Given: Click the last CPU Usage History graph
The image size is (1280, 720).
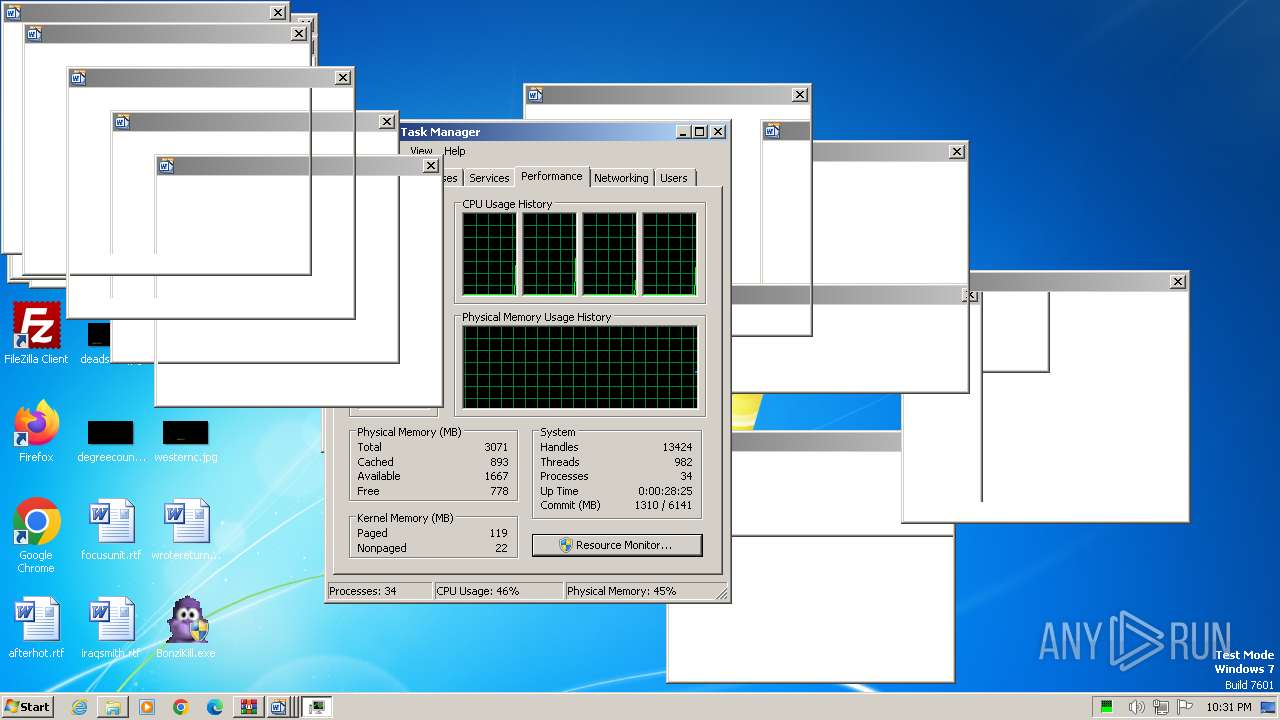Looking at the screenshot, I should tap(669, 254).
